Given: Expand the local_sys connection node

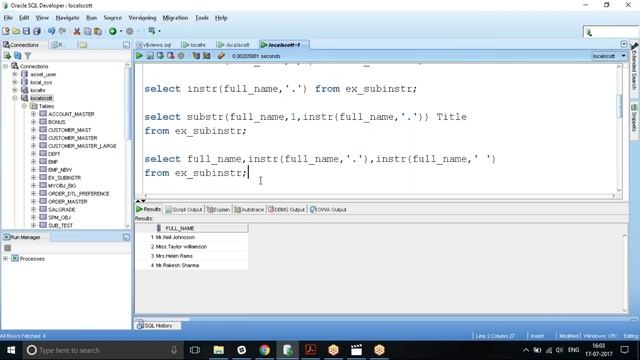Looking at the screenshot, I should (x=15, y=82).
